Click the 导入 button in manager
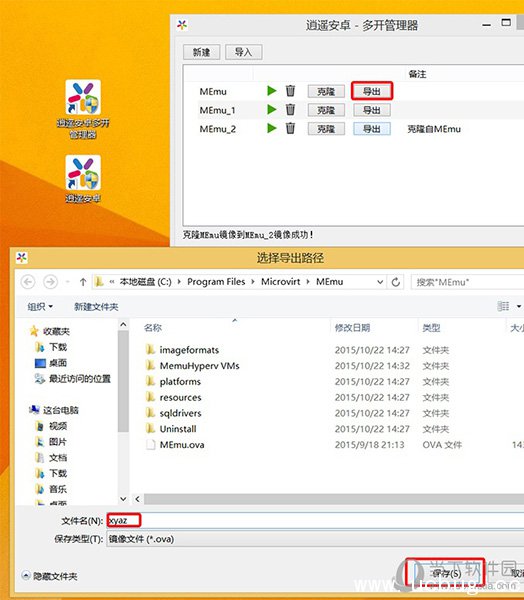The width and height of the screenshot is (524, 600). pyautogui.click(x=243, y=52)
